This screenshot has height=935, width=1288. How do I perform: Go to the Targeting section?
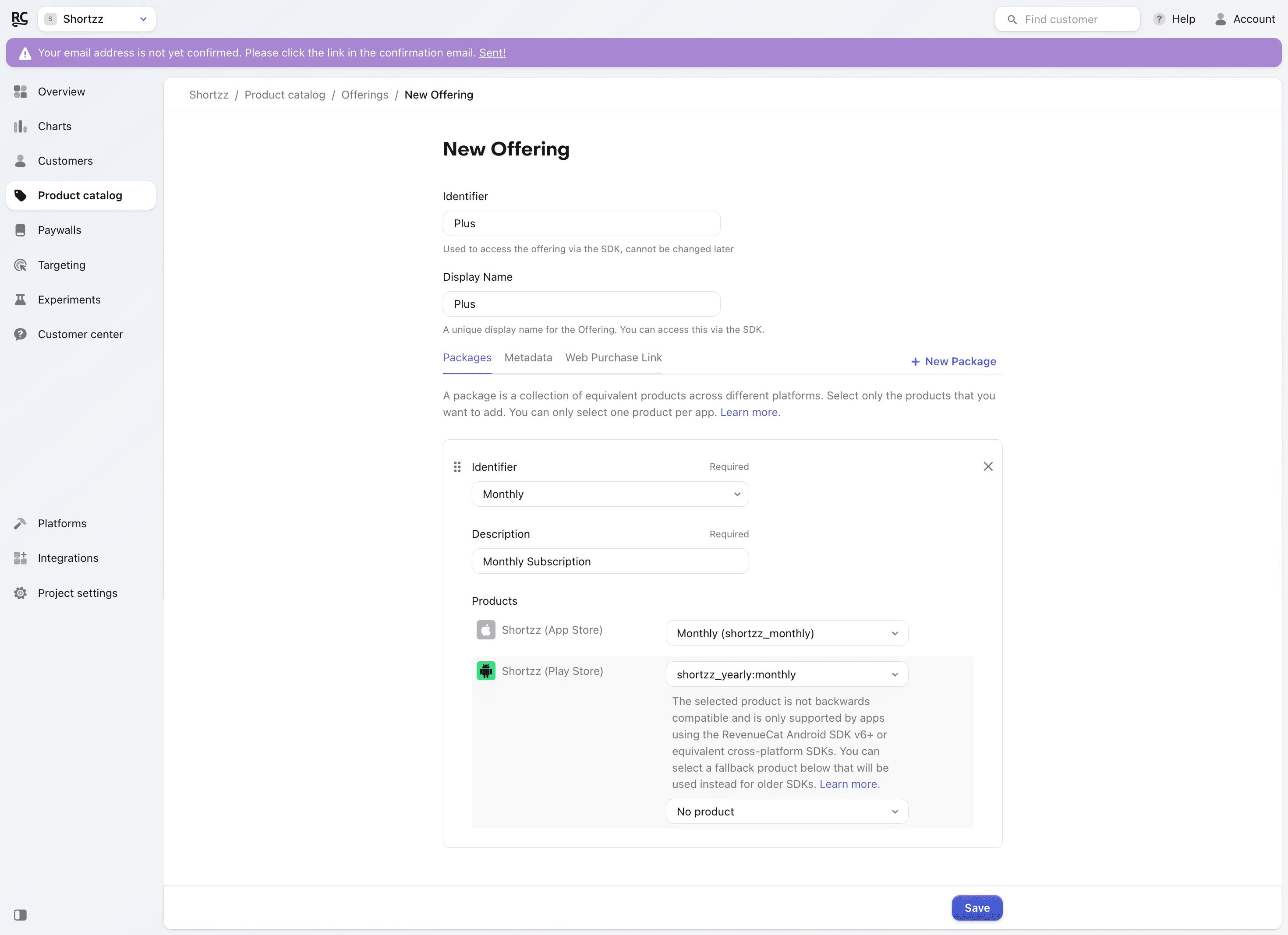(x=61, y=265)
